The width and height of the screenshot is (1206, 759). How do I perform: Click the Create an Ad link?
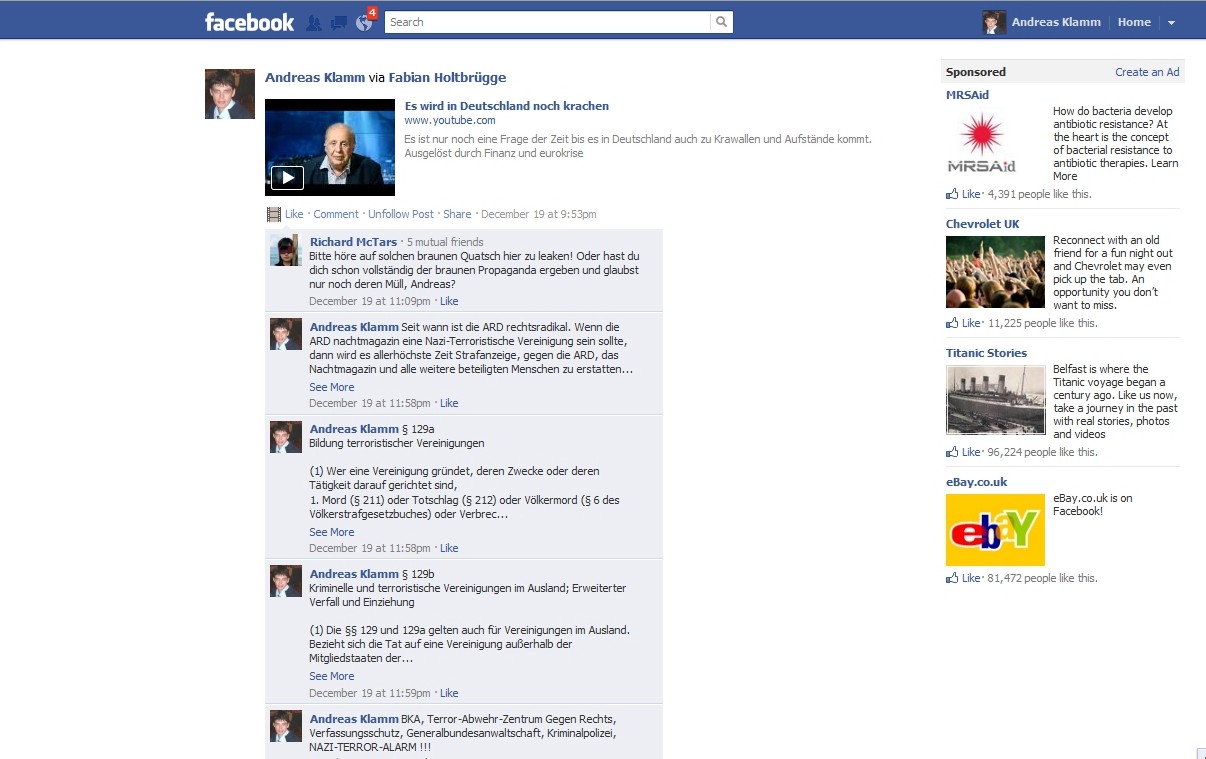click(1147, 72)
